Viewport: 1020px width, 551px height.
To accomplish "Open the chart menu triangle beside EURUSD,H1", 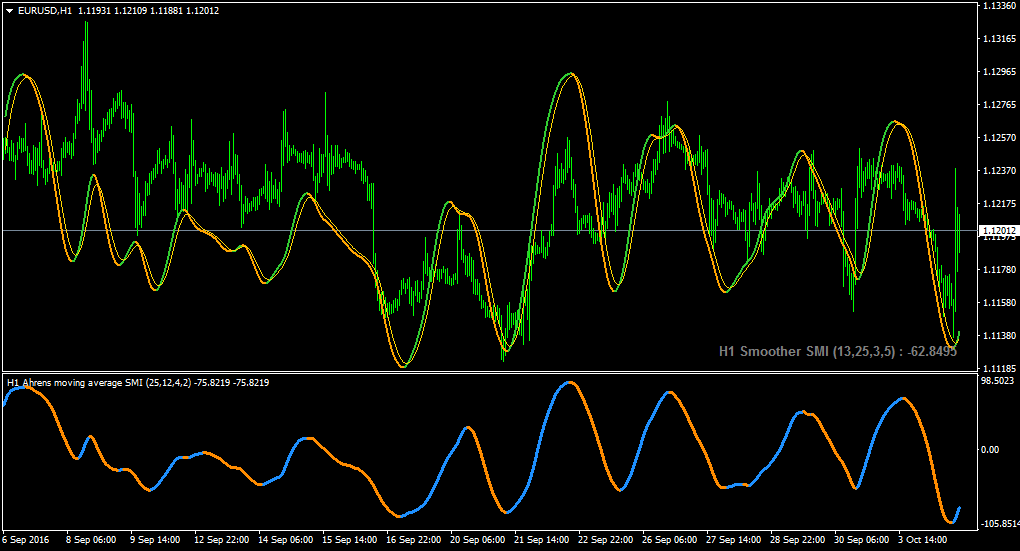I will [10, 11].
